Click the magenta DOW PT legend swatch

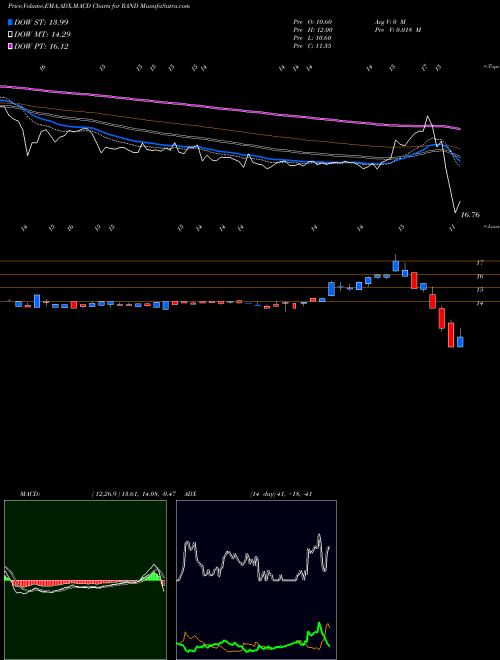point(10,46)
